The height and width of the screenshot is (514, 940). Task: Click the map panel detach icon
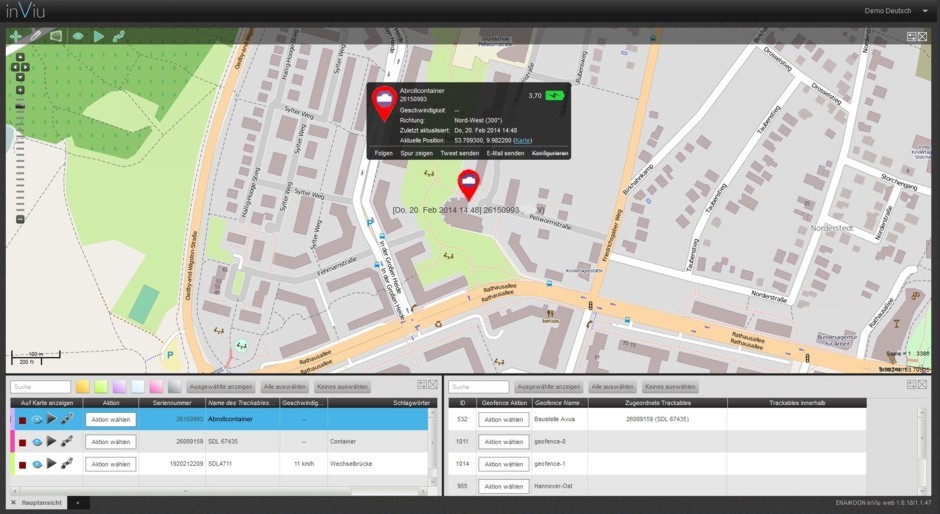912,37
